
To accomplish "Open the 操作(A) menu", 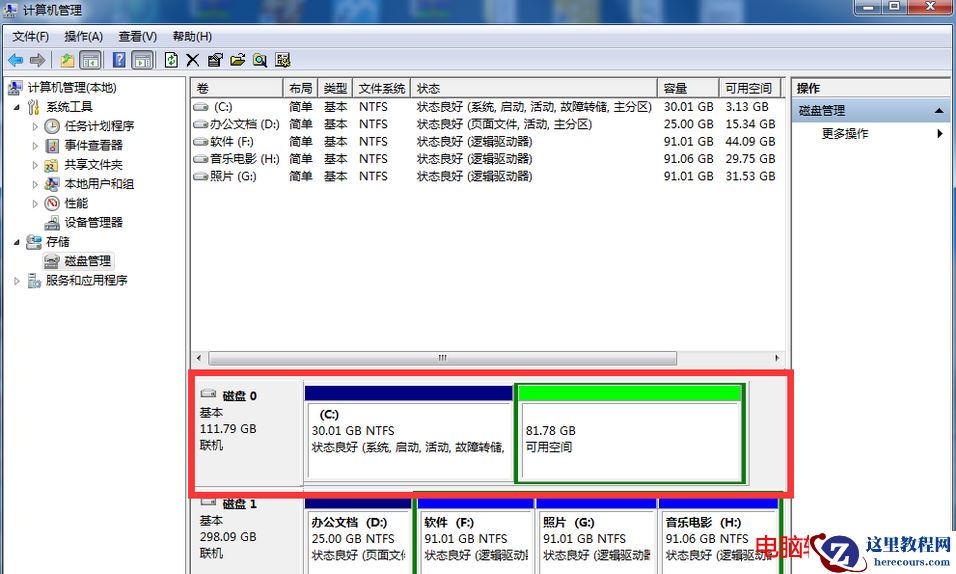I will [83, 37].
